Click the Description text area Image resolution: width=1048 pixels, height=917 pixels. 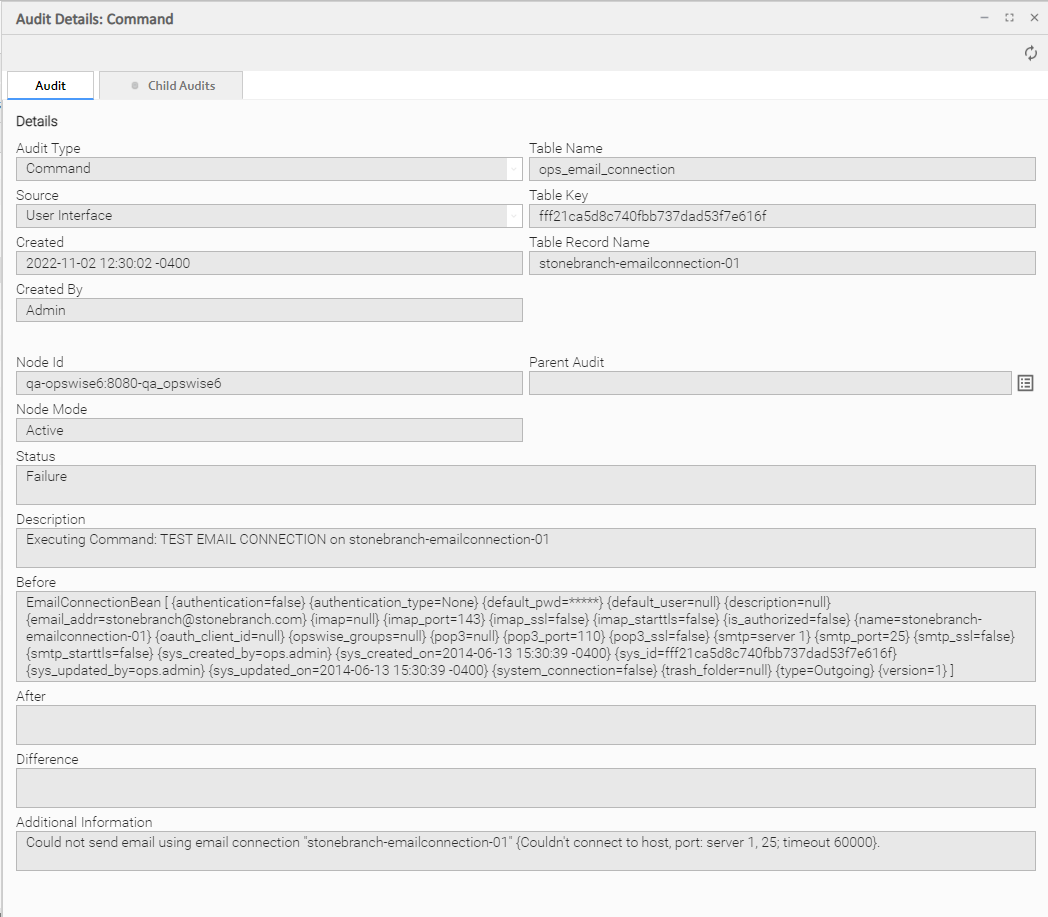pyautogui.click(x=525, y=548)
